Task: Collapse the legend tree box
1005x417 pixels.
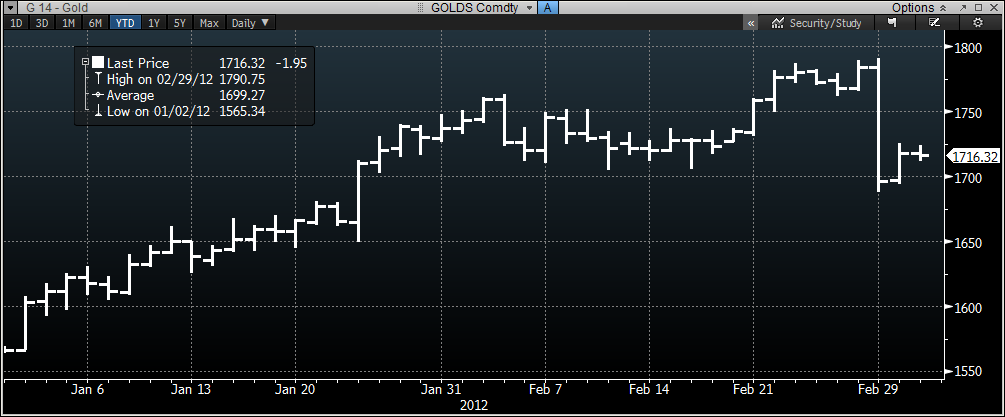Action: [x=86, y=62]
